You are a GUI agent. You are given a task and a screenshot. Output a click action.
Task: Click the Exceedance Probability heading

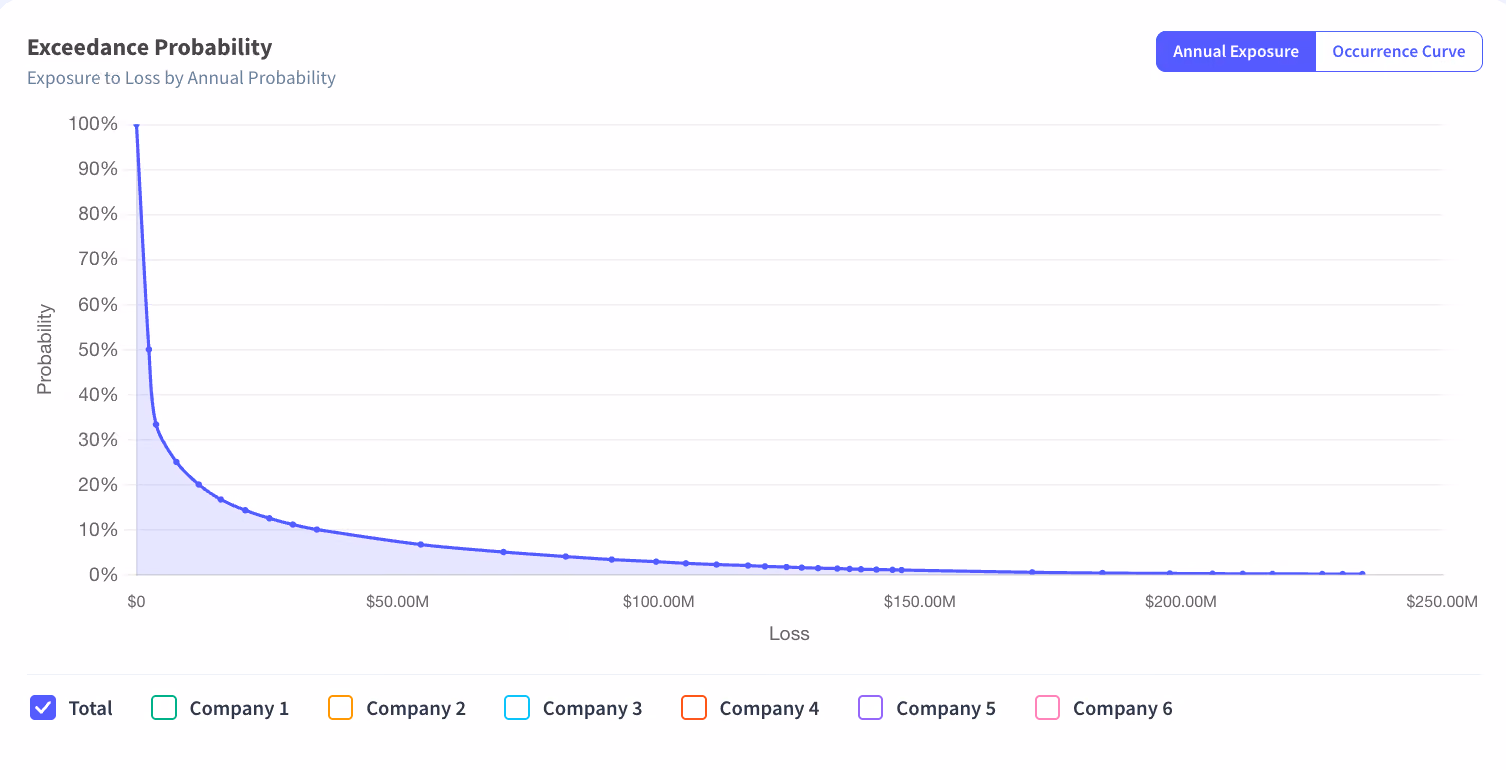click(149, 47)
